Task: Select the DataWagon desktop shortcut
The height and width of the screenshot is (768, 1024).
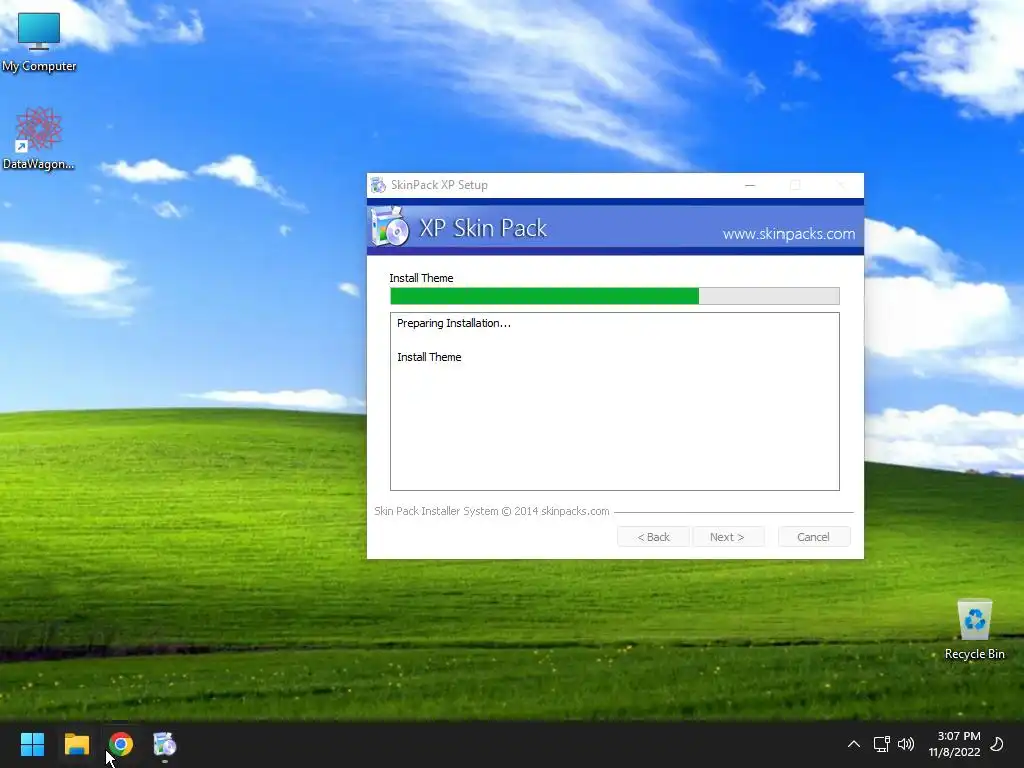Action: click(39, 138)
